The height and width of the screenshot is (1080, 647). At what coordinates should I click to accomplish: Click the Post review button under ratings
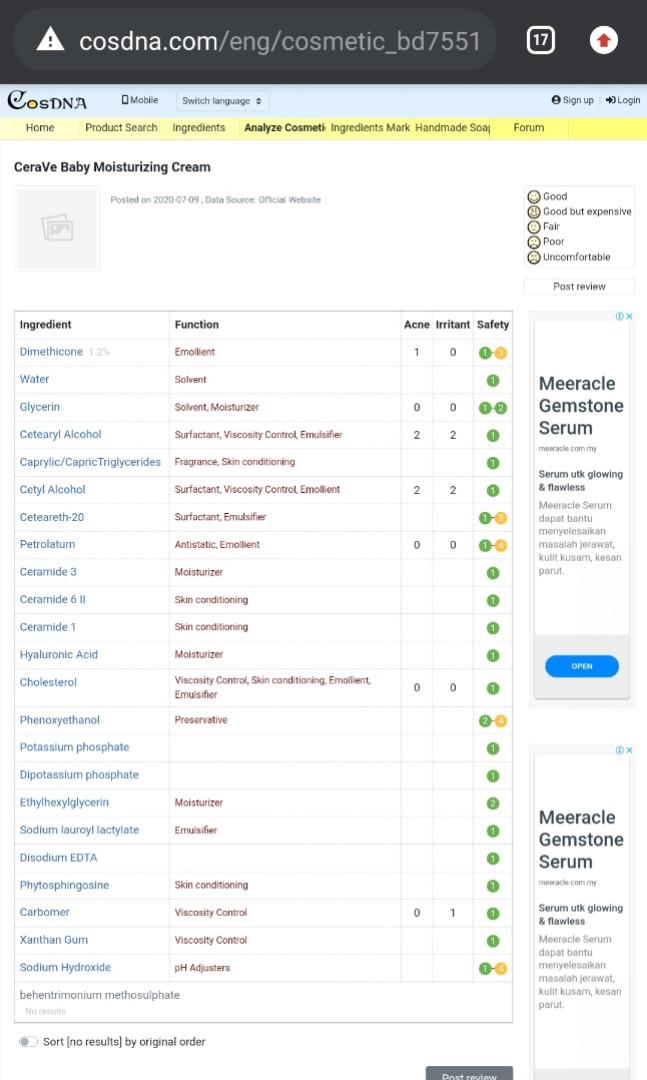pos(579,286)
